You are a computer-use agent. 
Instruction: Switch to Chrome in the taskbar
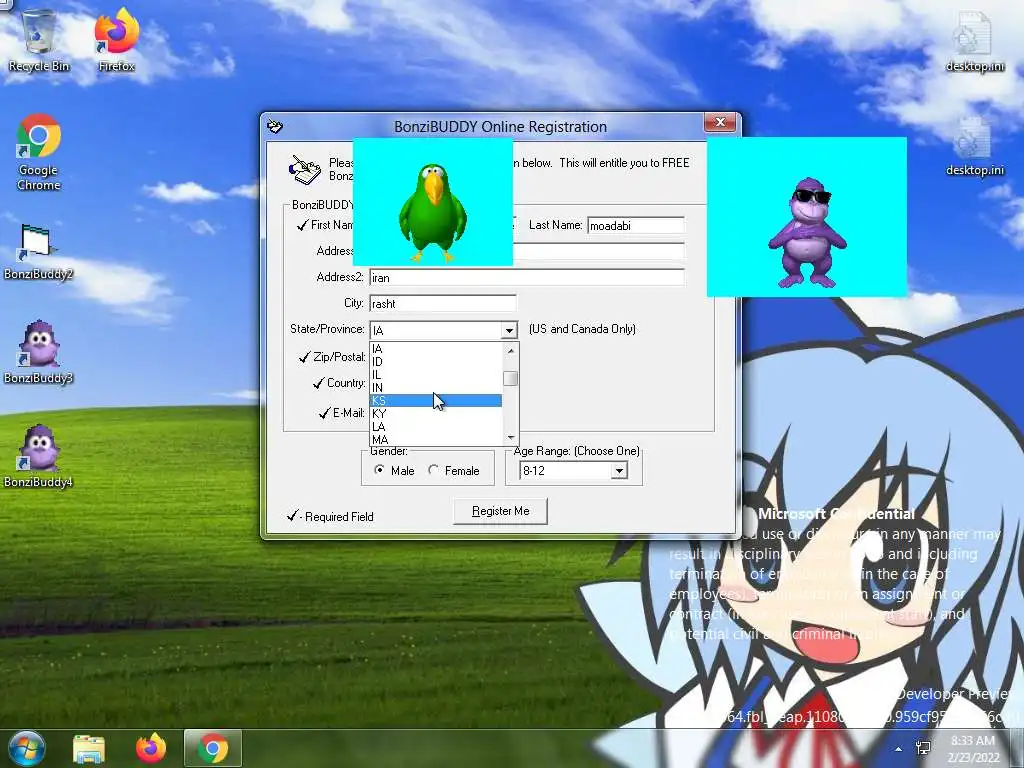click(213, 748)
